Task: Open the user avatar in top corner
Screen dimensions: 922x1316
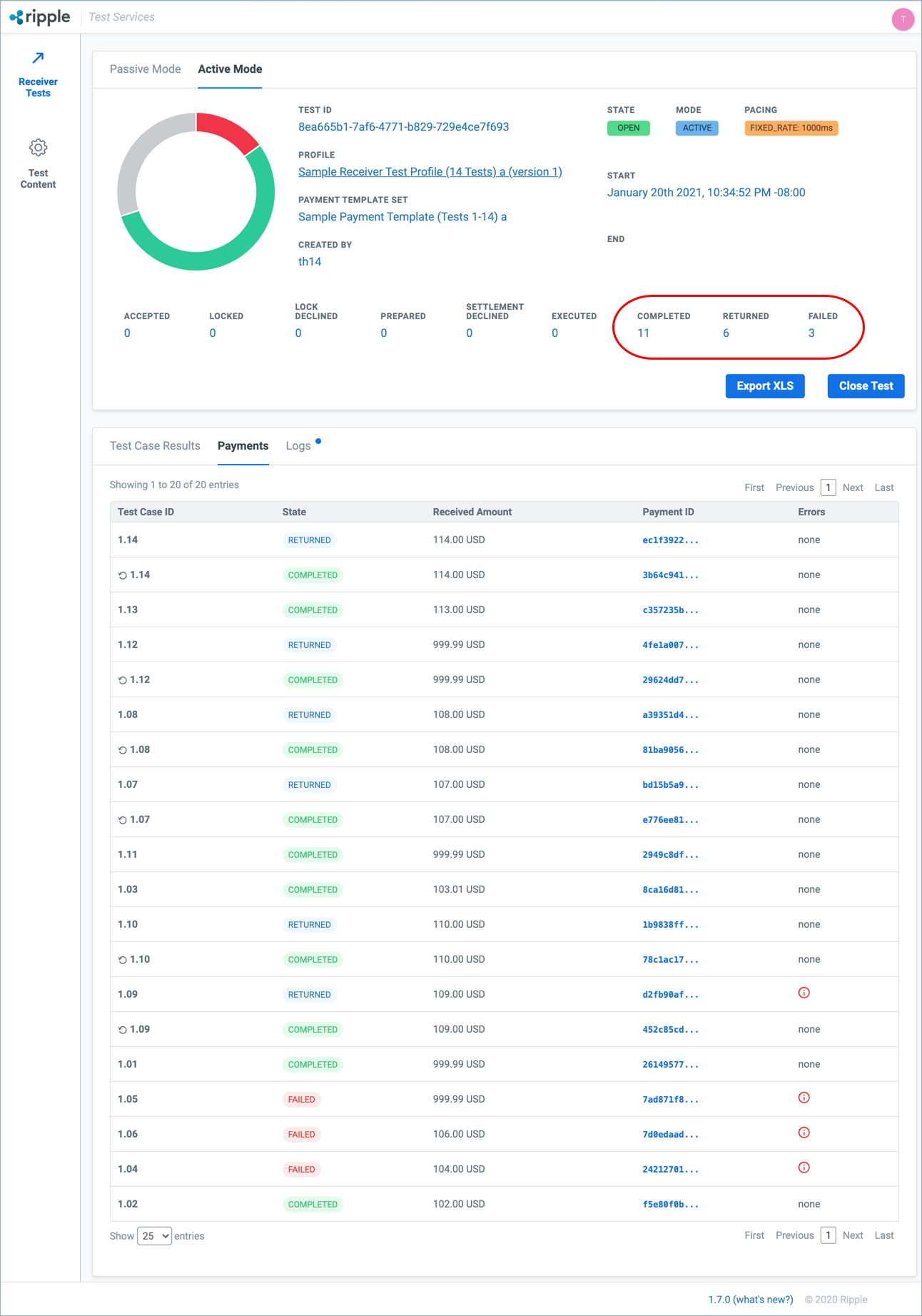Action: click(903, 19)
